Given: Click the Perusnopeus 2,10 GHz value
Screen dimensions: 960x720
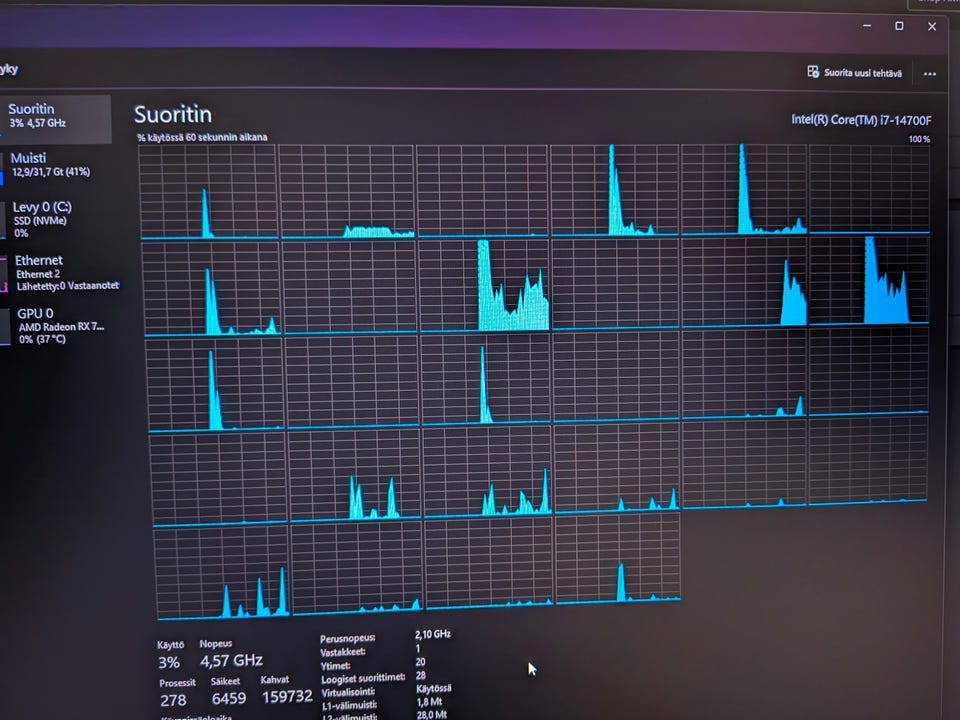Looking at the screenshot, I should (x=432, y=634).
